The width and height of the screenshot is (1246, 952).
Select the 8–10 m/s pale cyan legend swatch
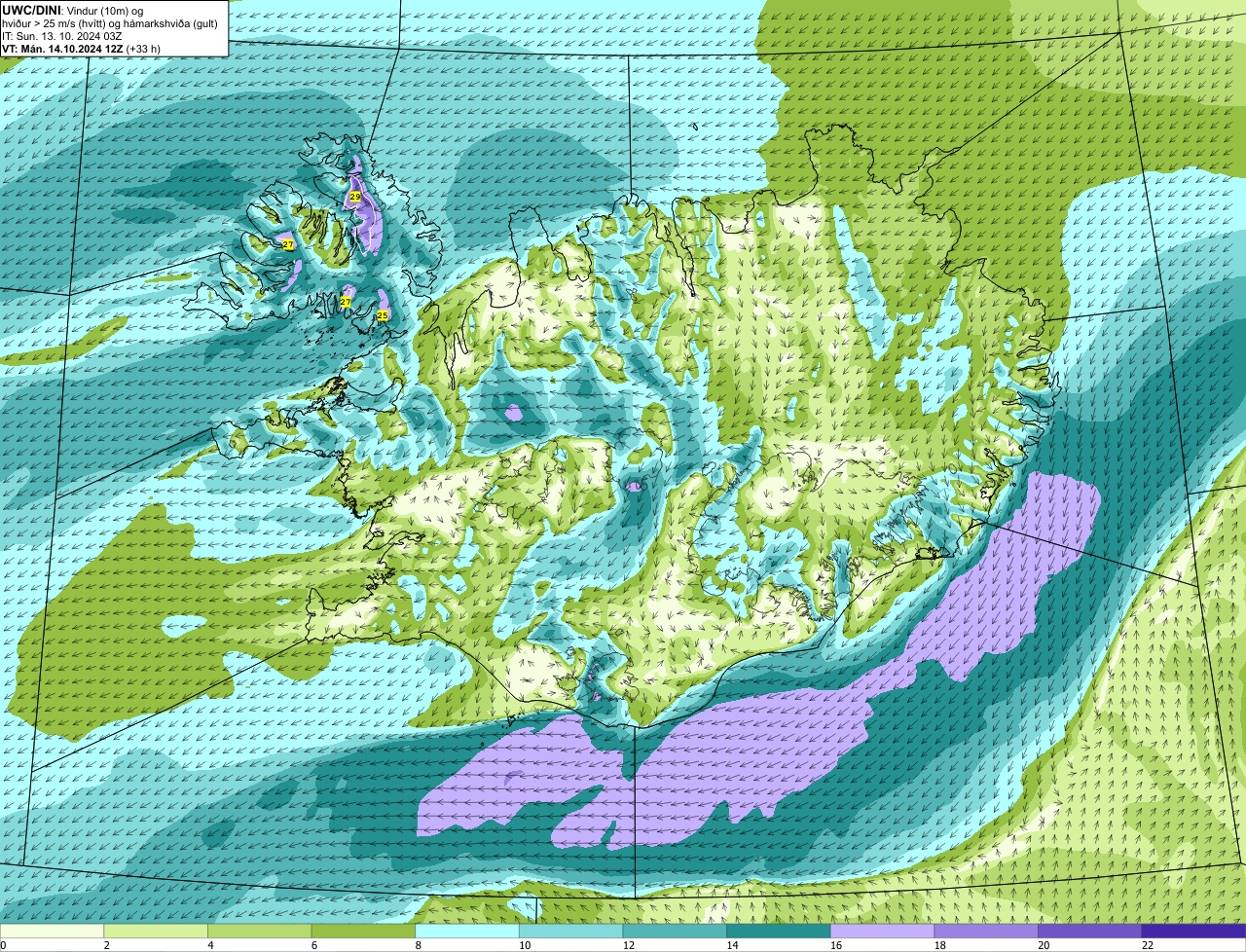(467, 931)
